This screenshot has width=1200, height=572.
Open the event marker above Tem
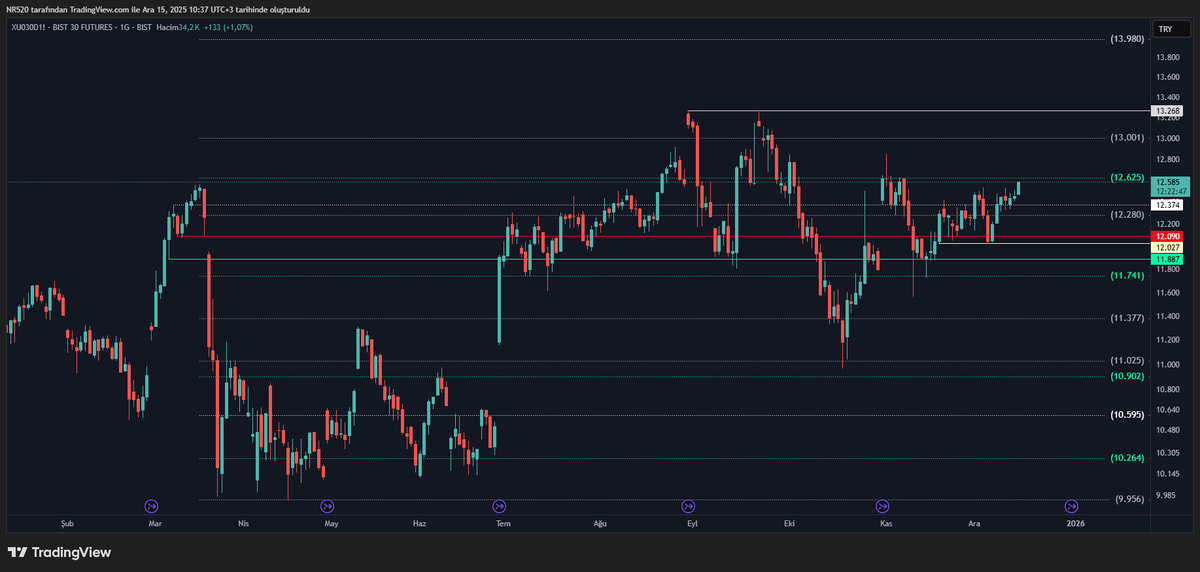(499, 506)
